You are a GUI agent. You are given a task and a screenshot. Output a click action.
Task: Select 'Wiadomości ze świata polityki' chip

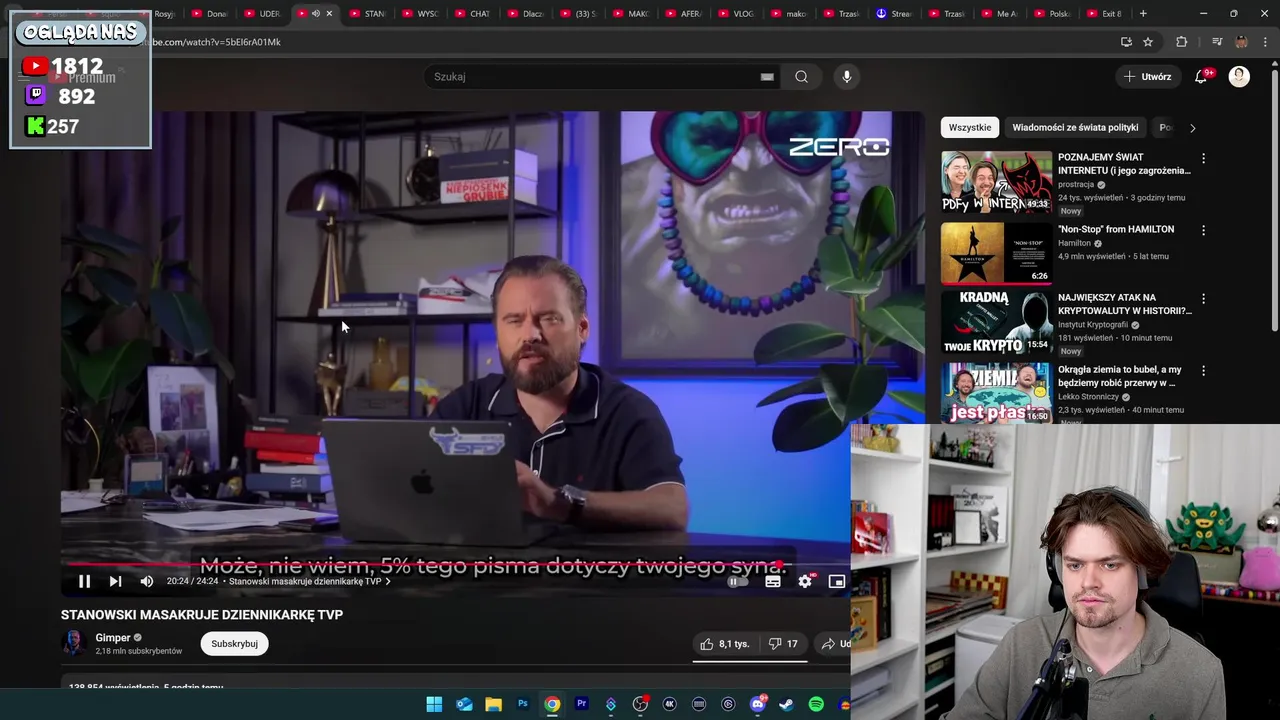[1075, 127]
